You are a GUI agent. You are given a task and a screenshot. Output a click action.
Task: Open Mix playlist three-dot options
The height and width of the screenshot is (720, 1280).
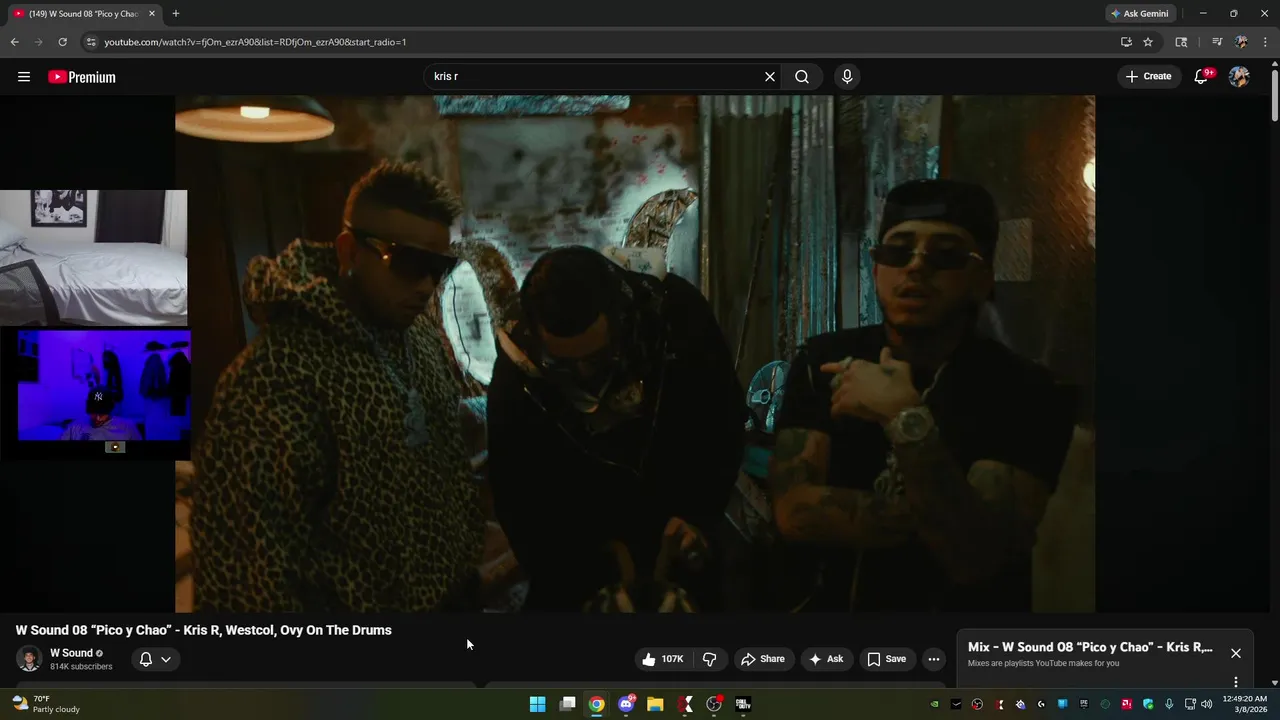click(x=1236, y=682)
